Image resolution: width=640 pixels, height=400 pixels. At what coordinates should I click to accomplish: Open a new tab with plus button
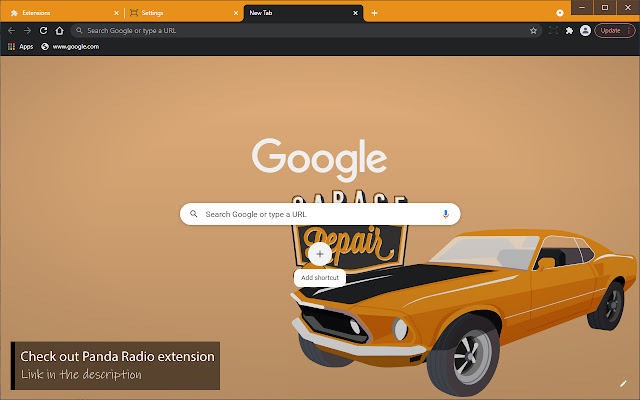coord(374,13)
